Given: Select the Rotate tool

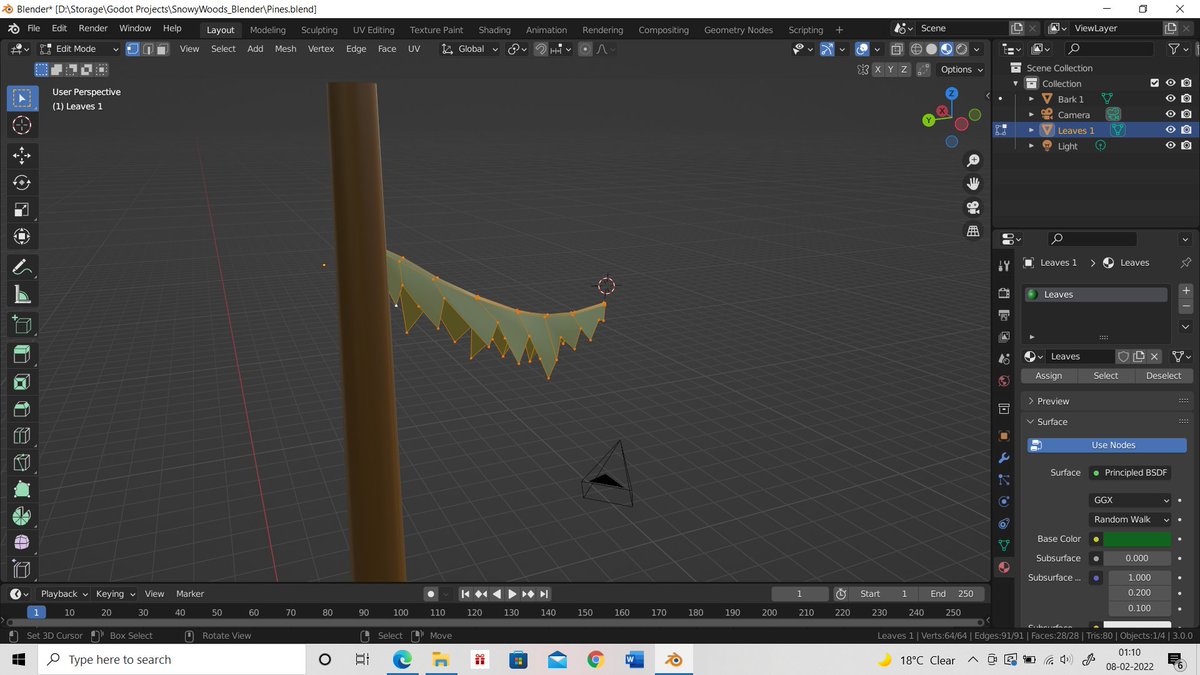Looking at the screenshot, I should [22, 182].
